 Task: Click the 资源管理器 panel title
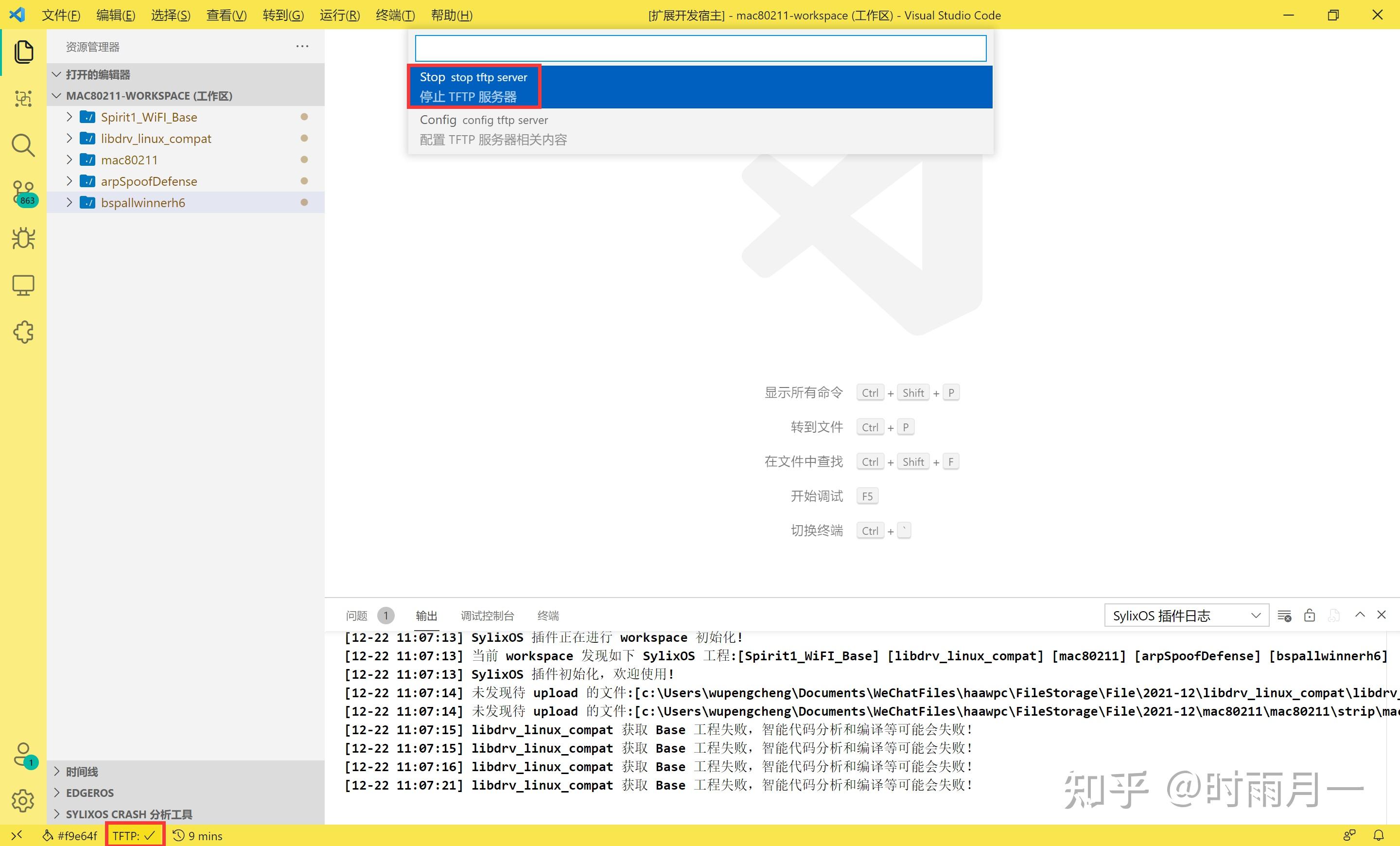point(93,47)
